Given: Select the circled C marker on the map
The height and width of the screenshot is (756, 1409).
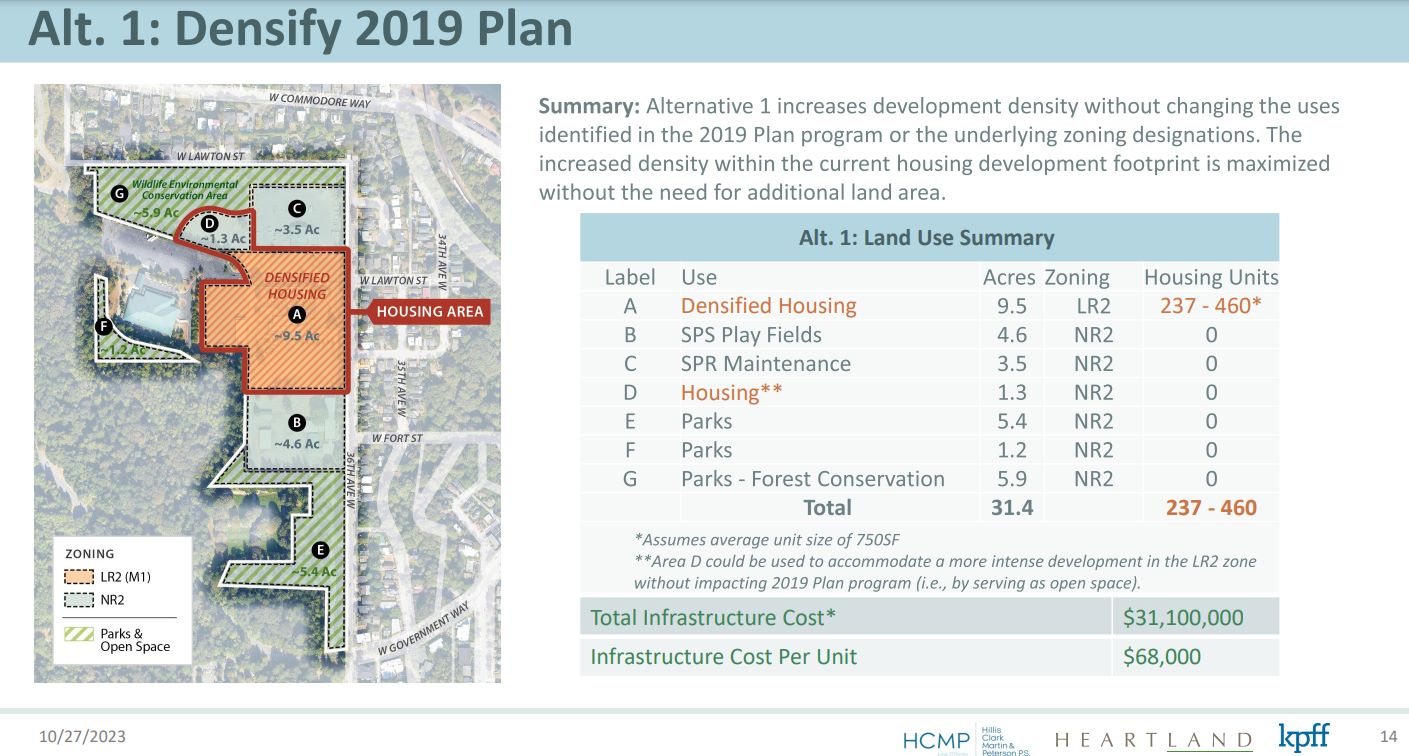Looking at the screenshot, I should click(296, 208).
